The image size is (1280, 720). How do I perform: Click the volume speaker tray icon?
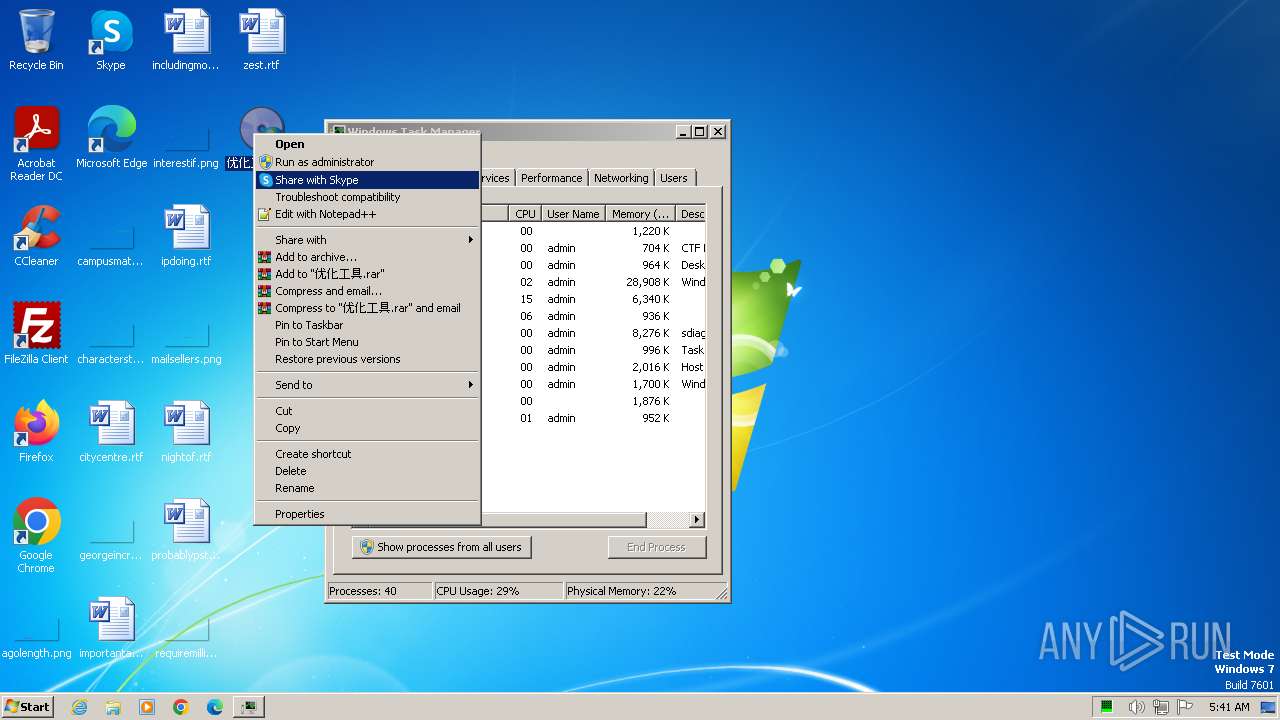[x=1136, y=707]
